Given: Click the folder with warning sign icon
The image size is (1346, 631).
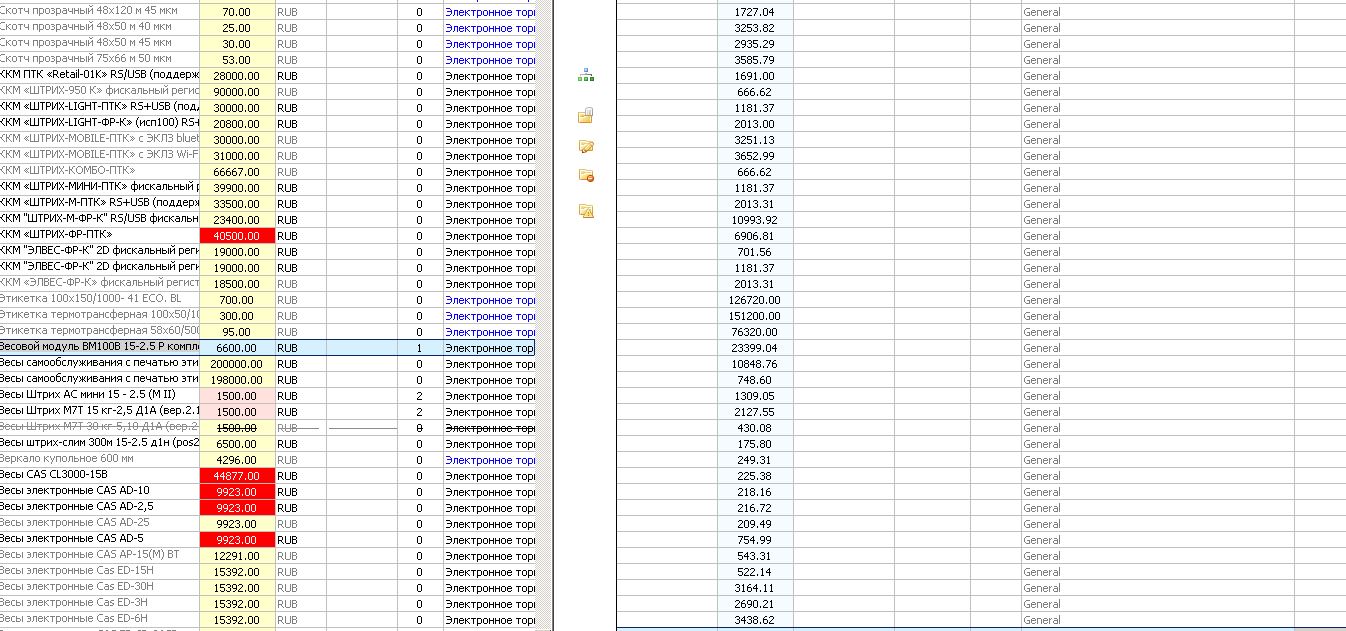Looking at the screenshot, I should click(586, 211).
